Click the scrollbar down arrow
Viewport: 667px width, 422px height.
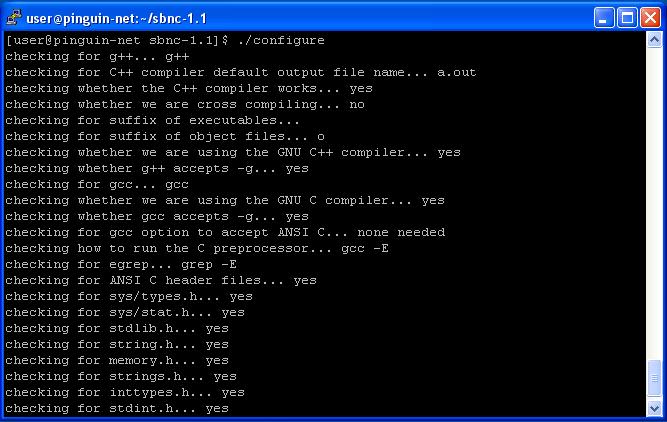point(654,408)
